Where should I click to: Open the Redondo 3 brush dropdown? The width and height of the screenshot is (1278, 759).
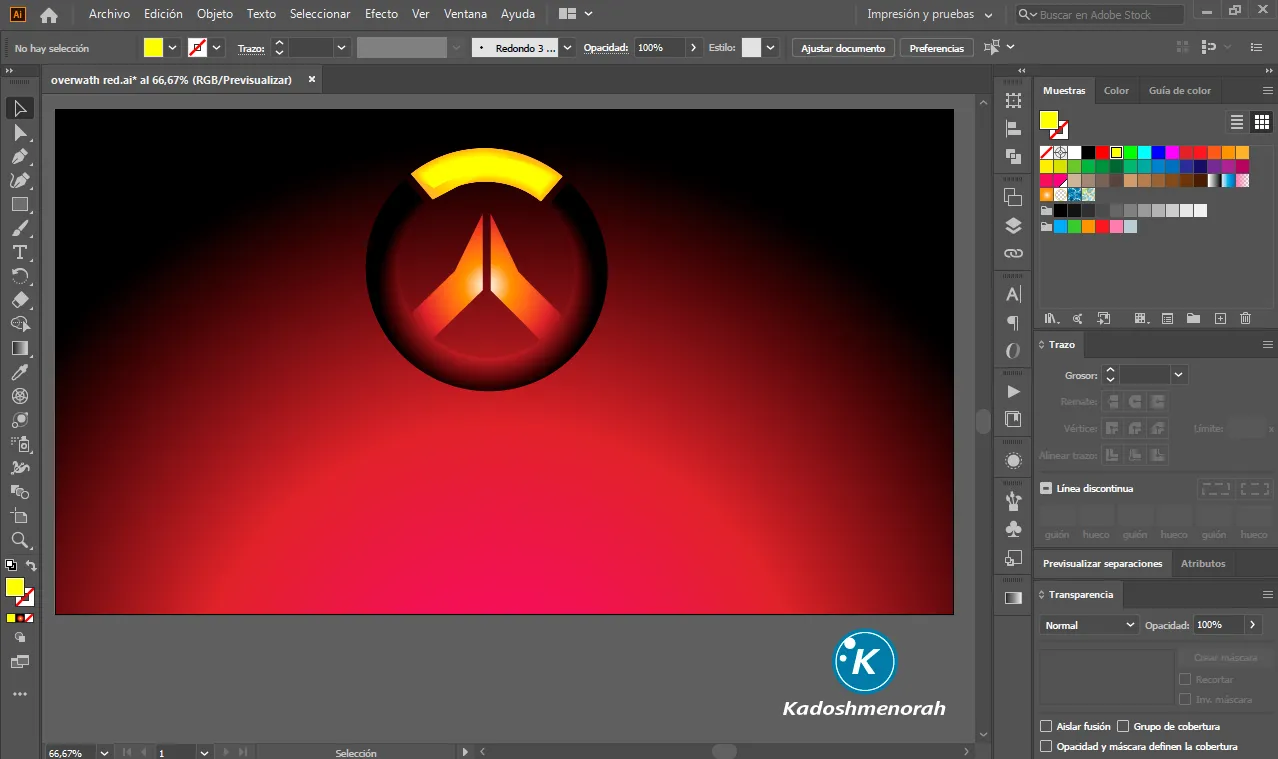pyautogui.click(x=568, y=47)
